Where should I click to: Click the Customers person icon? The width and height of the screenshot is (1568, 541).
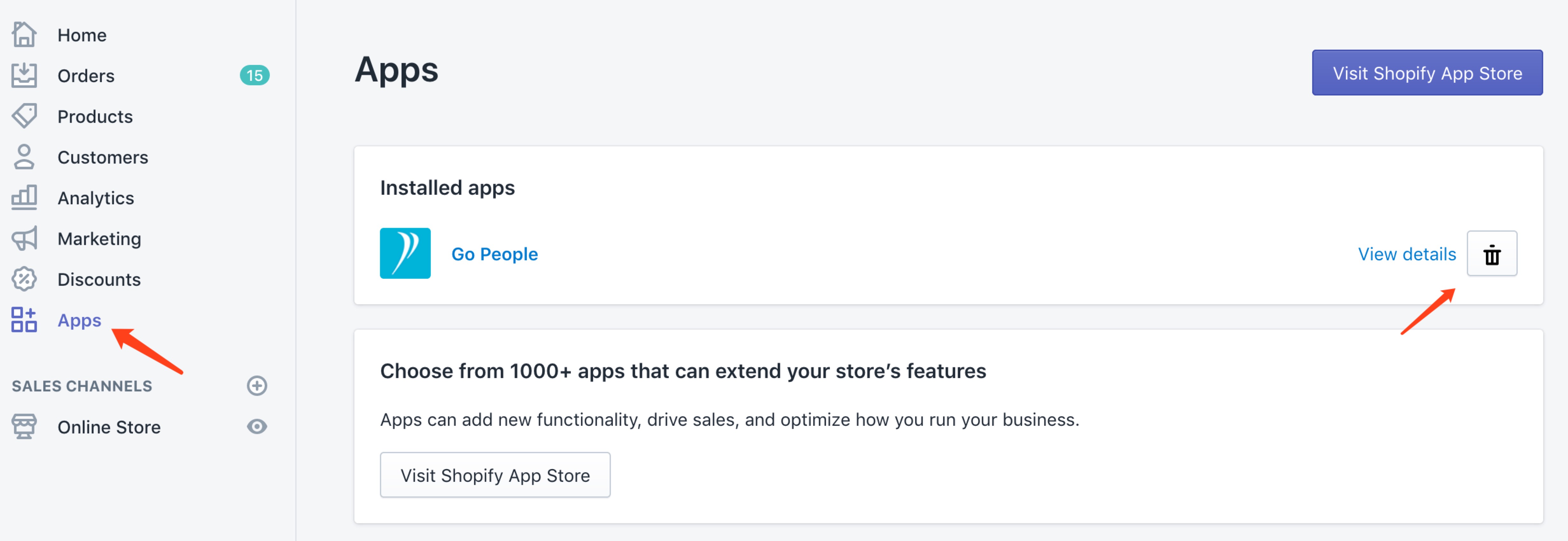tap(24, 157)
